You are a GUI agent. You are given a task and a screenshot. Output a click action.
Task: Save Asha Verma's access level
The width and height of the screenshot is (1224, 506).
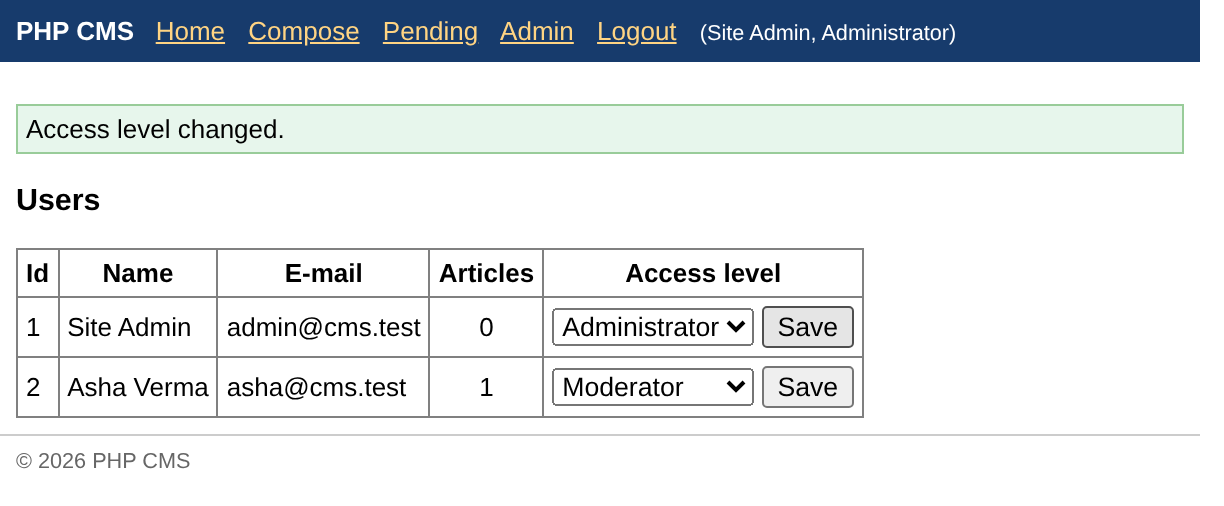click(808, 387)
